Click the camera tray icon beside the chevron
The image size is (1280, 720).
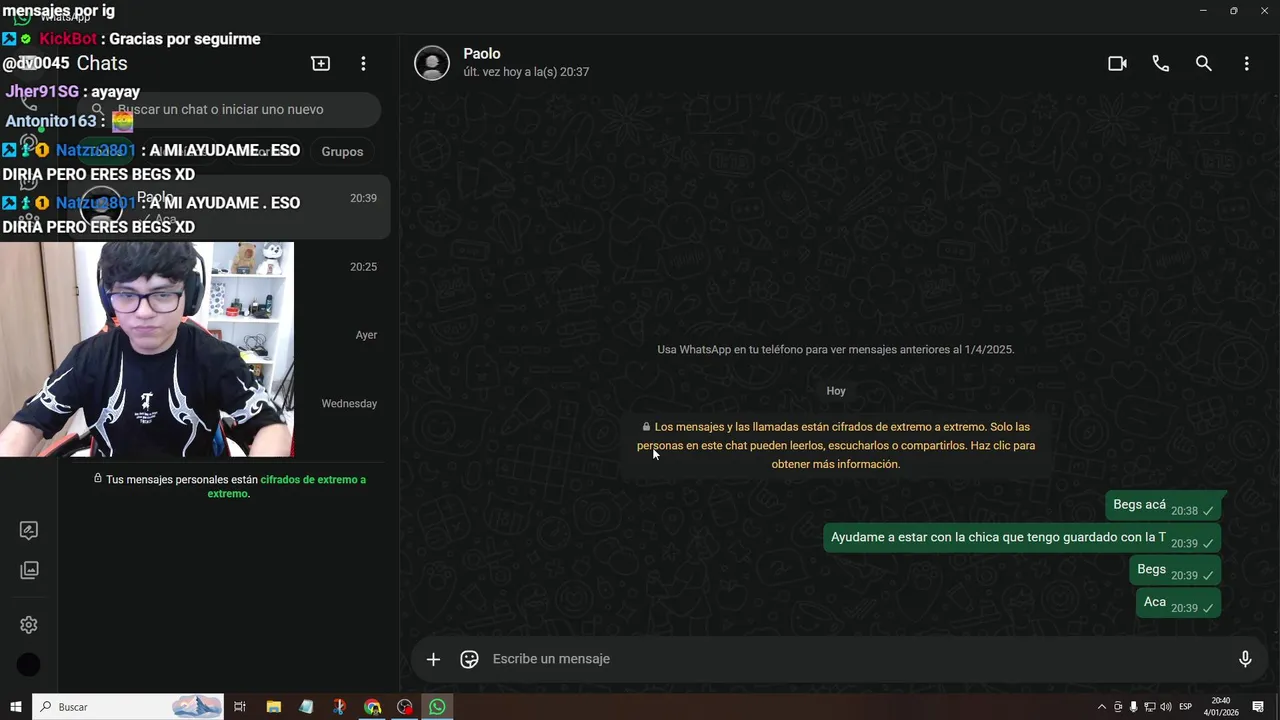point(1118,707)
